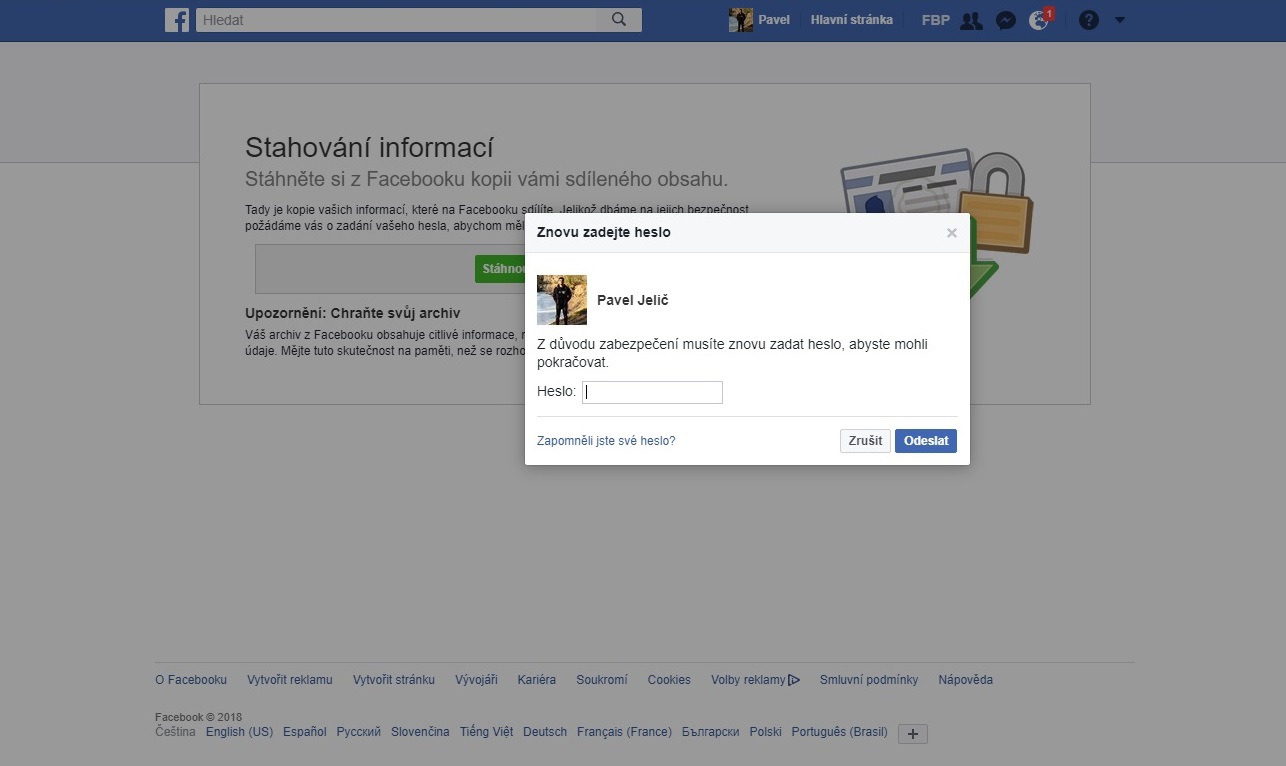
Task: Click the Odeslat submit button
Action: 926,441
